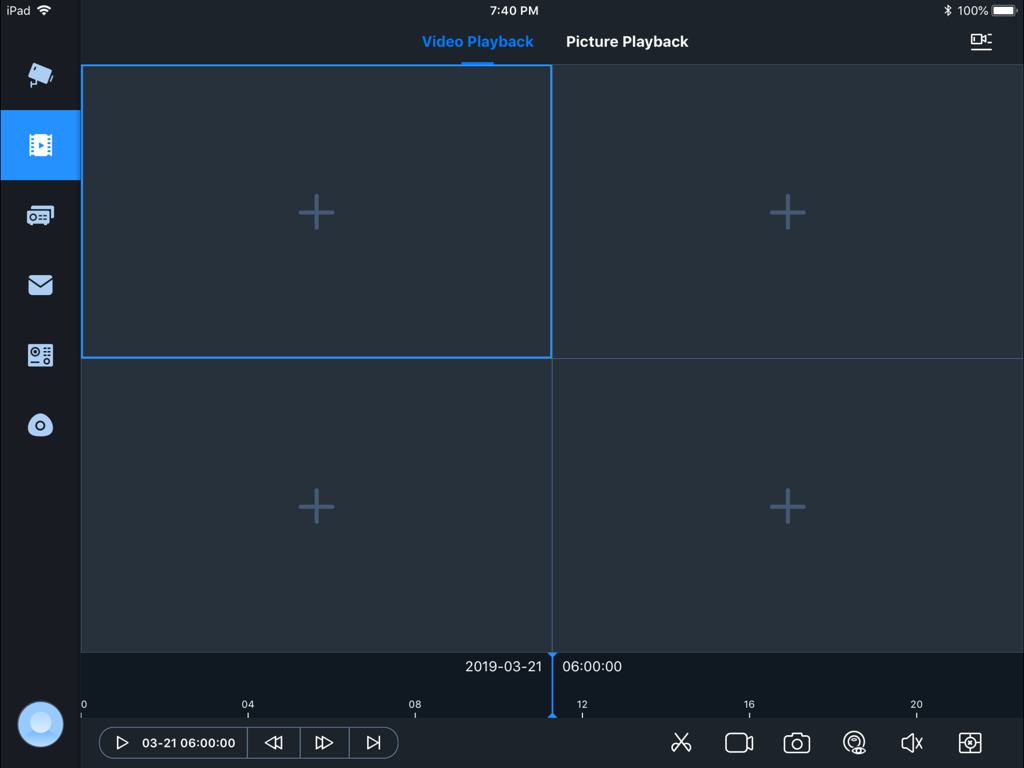Open the local files disc icon
The image size is (1024, 768).
coord(40,424)
